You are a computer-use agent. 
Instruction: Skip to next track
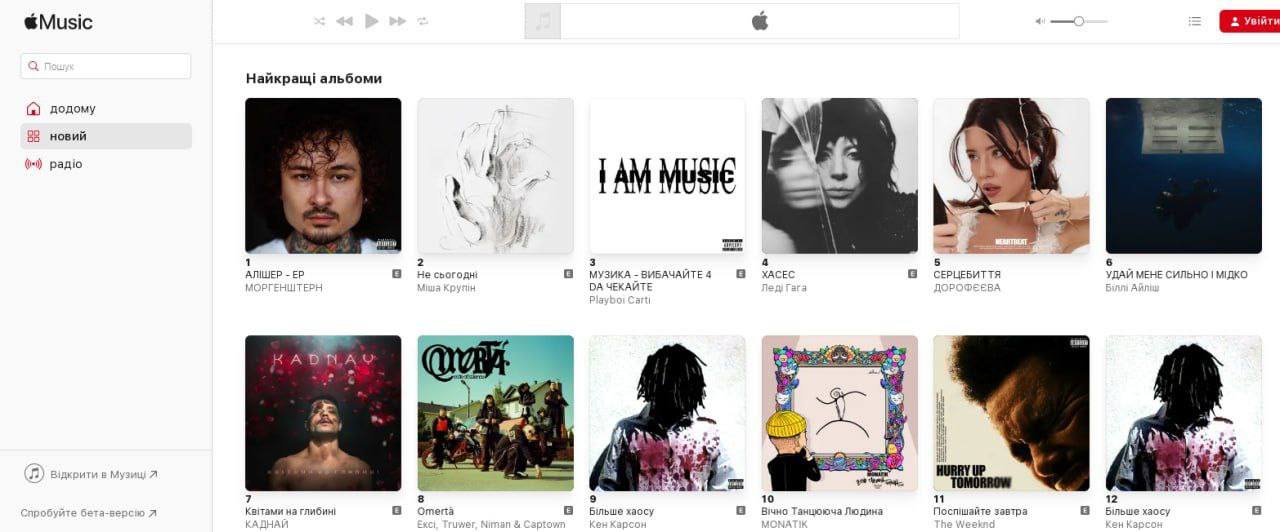[398, 21]
